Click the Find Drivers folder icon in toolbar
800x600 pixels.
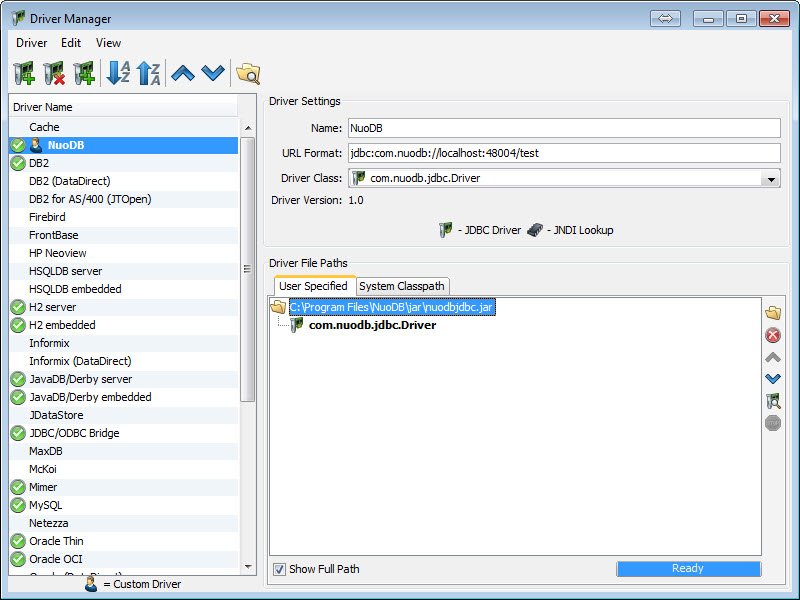point(248,73)
